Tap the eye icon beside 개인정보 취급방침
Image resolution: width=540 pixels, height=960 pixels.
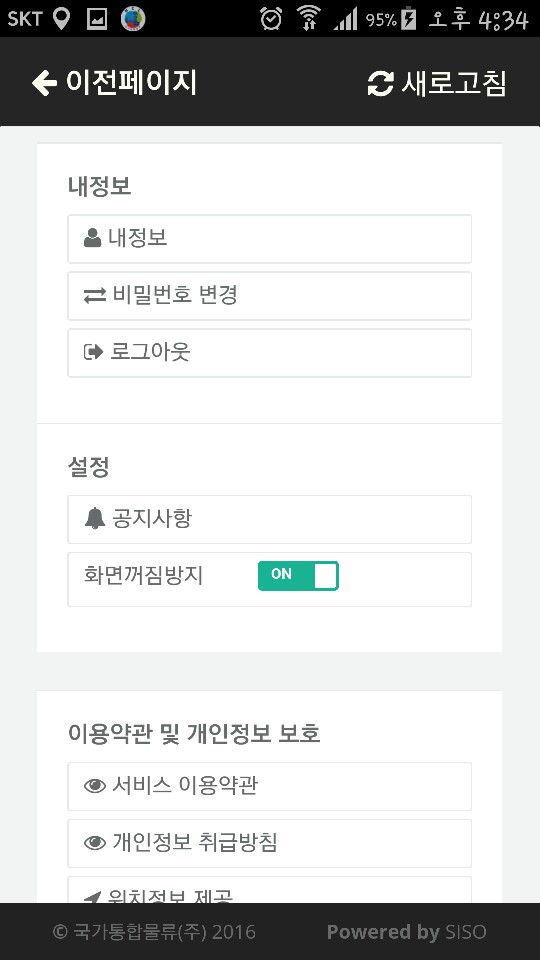(x=95, y=843)
